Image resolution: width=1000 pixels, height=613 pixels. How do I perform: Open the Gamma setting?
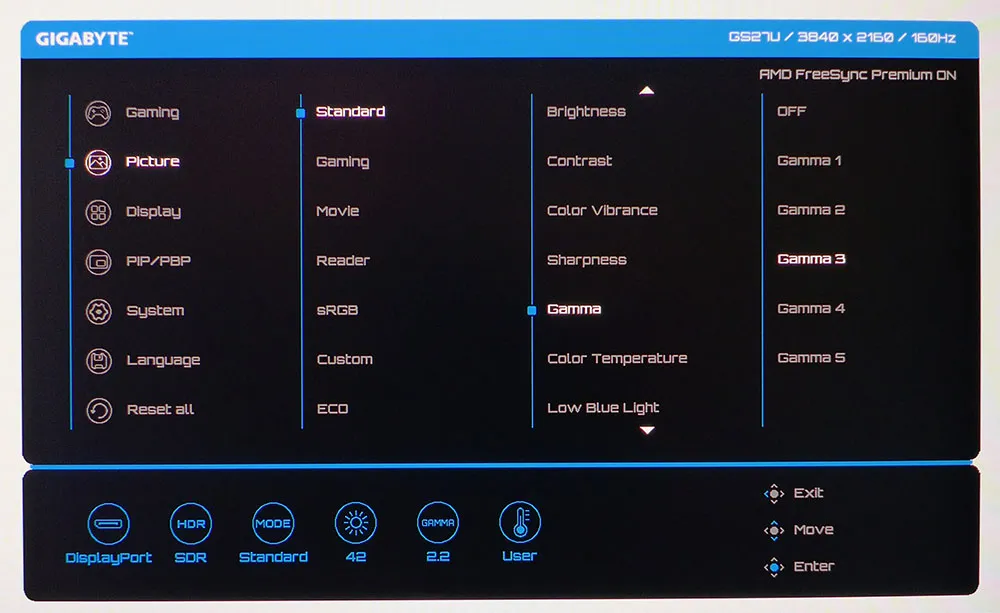click(574, 309)
